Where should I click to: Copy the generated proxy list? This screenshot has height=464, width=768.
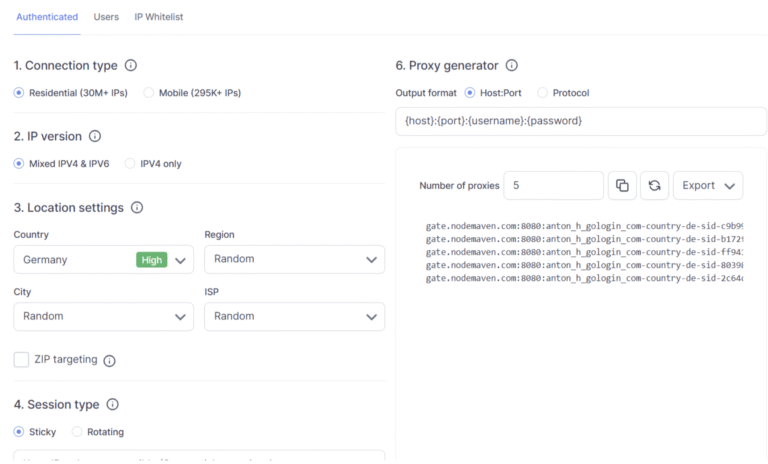(622, 185)
